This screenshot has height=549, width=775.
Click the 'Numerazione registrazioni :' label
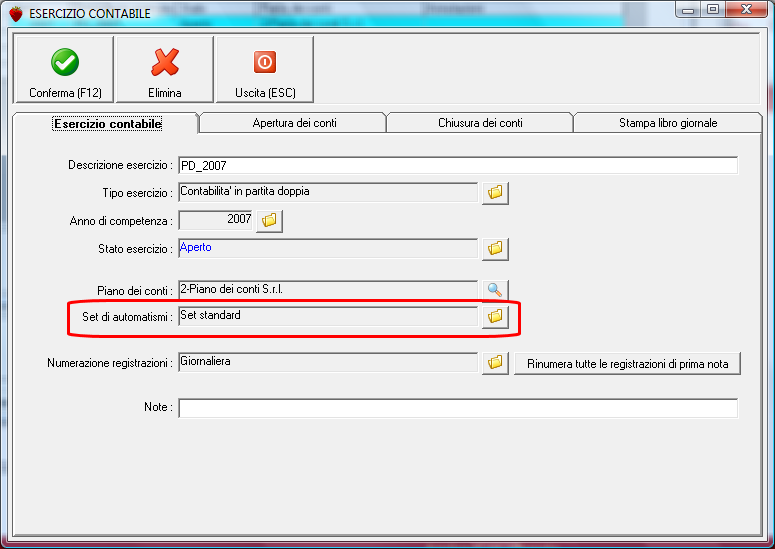110,363
